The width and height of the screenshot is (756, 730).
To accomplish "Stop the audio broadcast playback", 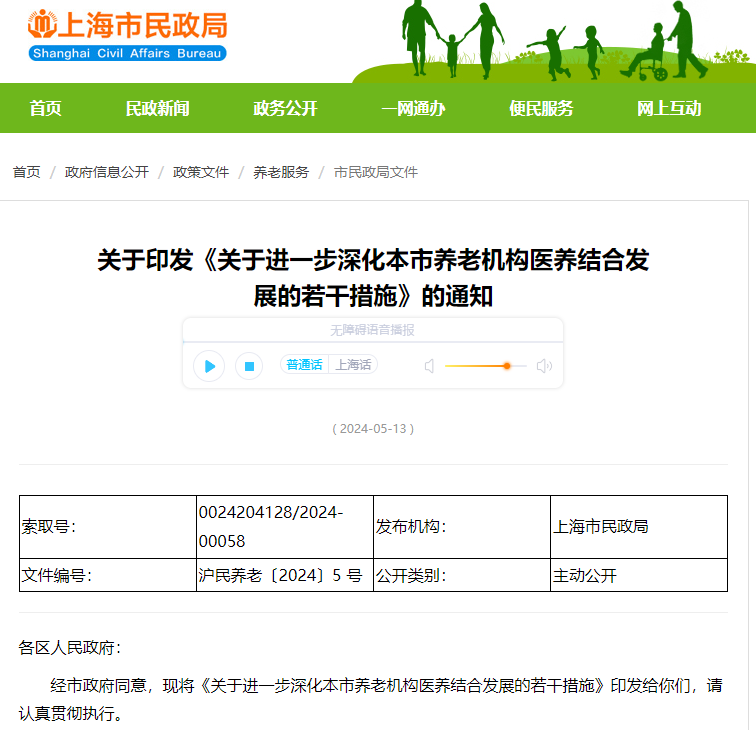I will [x=249, y=366].
